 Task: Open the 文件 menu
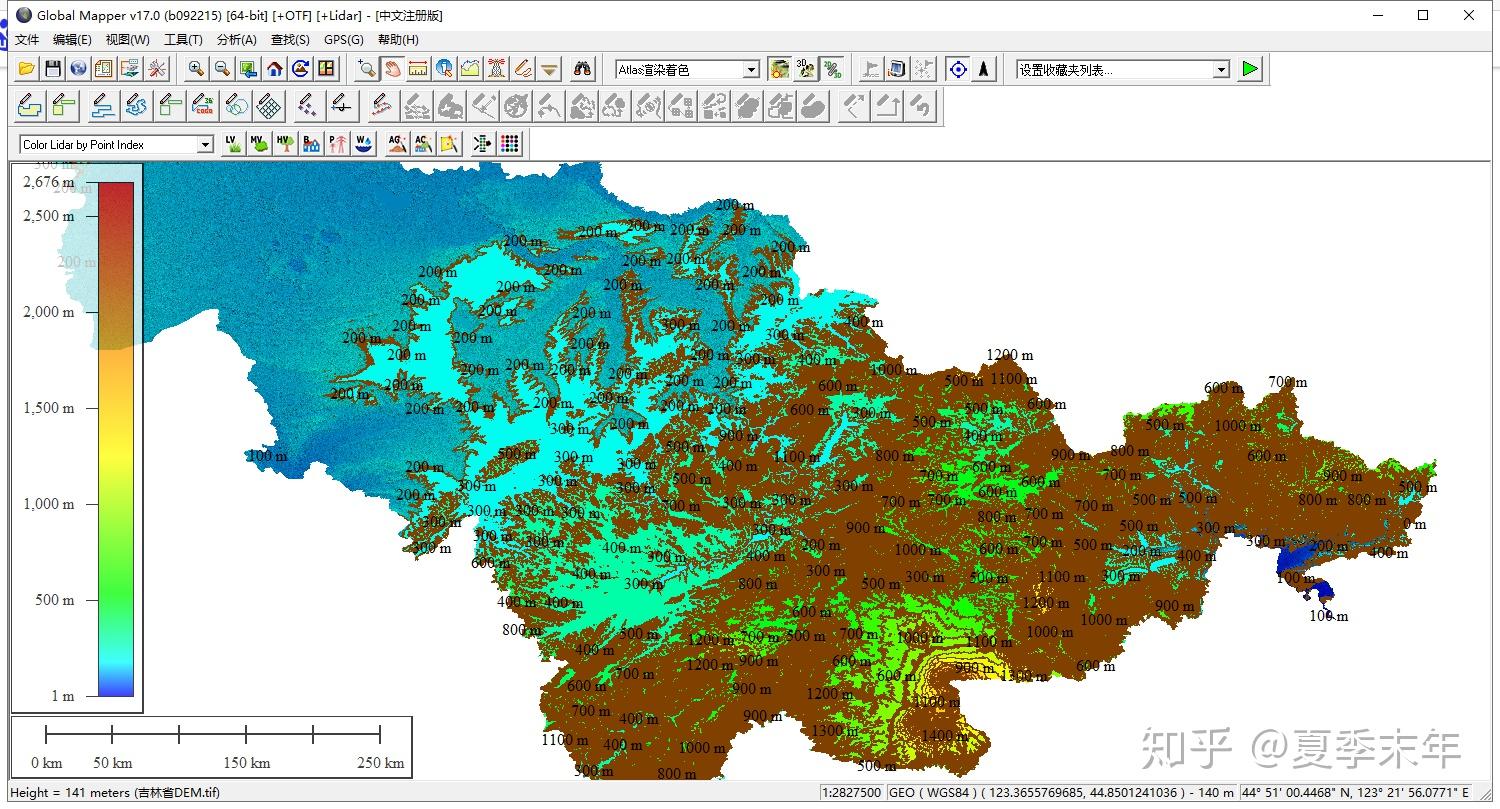click(x=27, y=40)
